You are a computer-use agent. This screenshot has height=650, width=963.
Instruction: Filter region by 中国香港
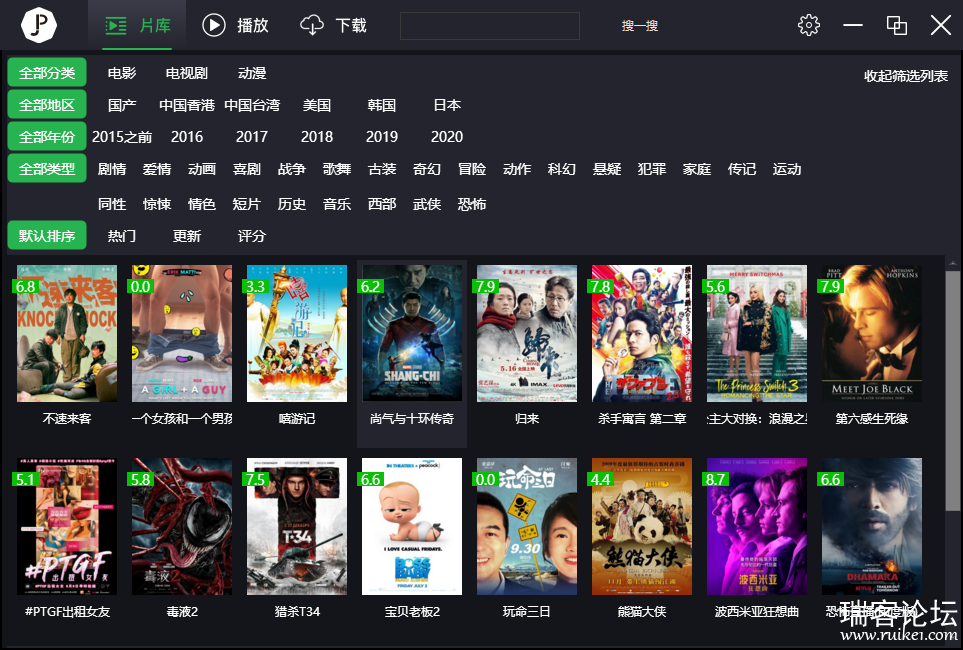[x=187, y=105]
